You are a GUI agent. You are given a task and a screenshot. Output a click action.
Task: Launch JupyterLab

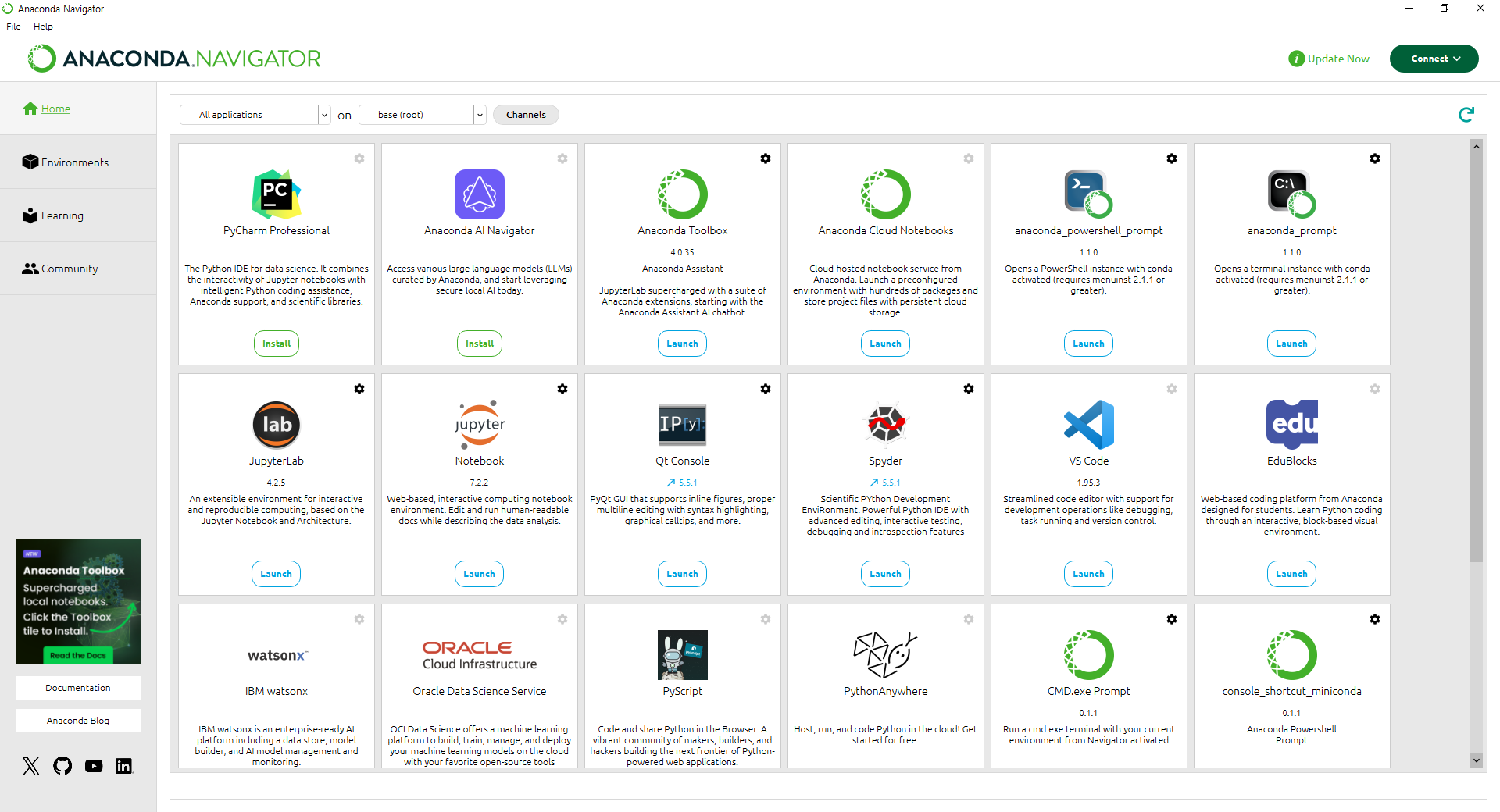point(277,574)
